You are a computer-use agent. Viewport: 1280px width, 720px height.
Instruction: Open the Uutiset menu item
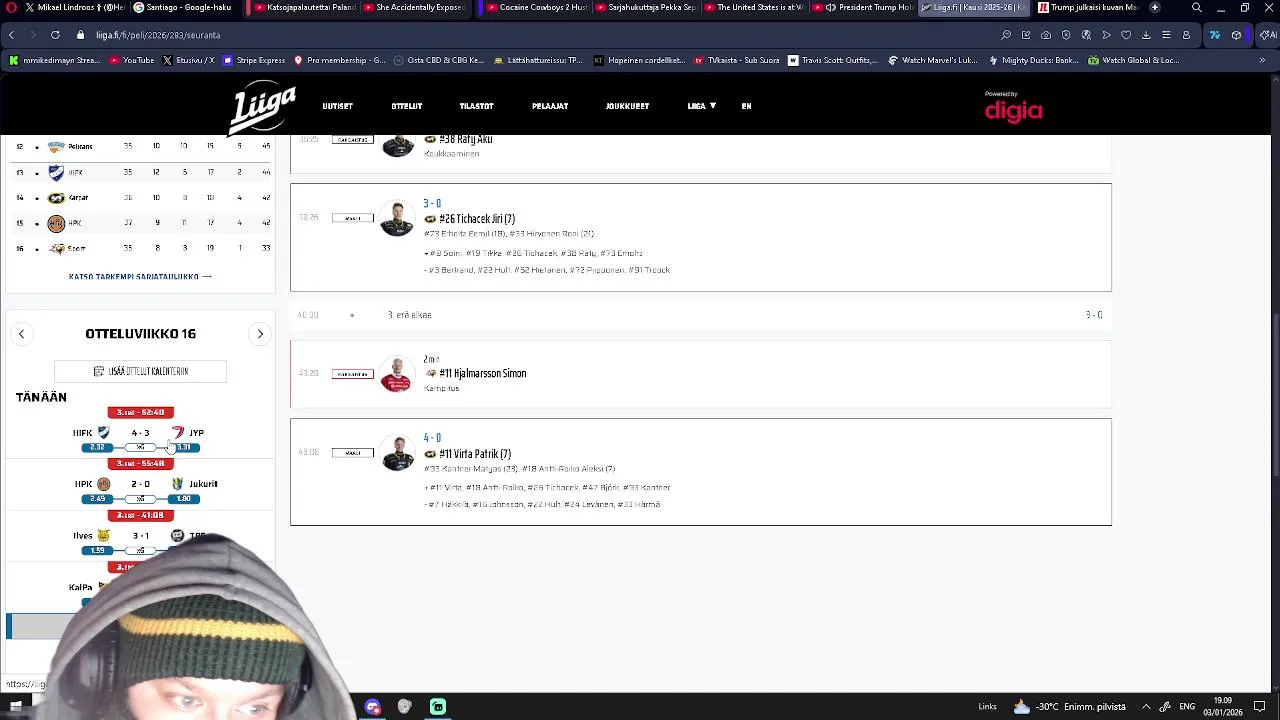337,106
